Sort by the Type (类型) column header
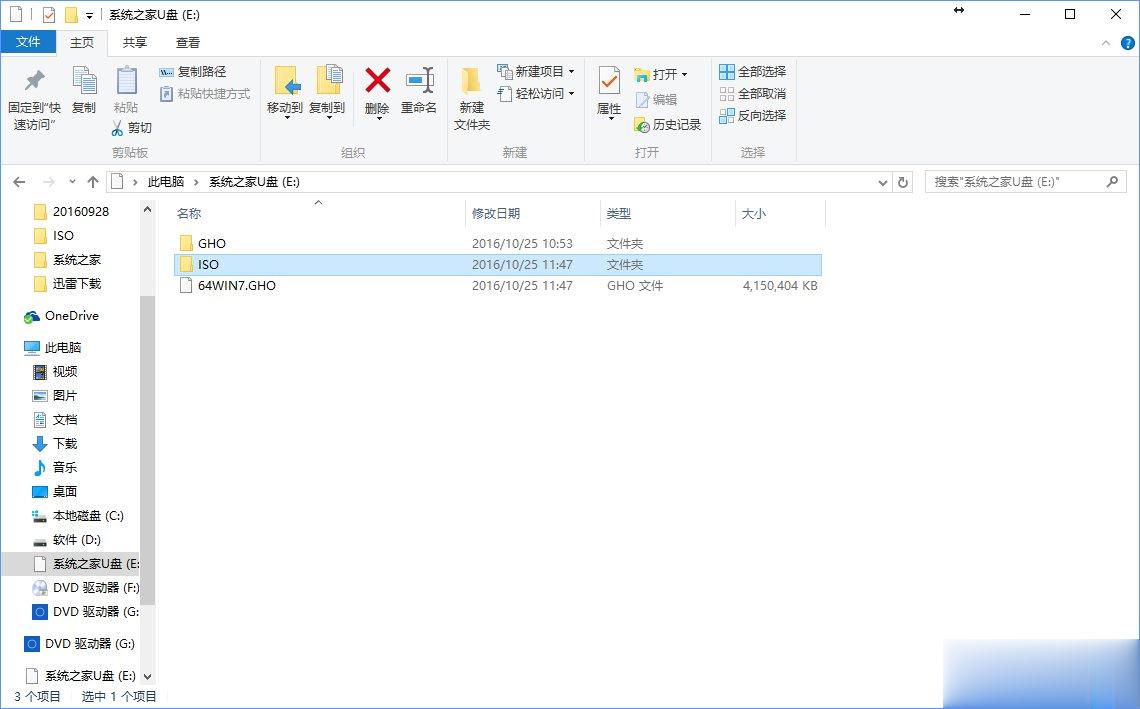Viewport: 1140px width, 709px height. [619, 214]
